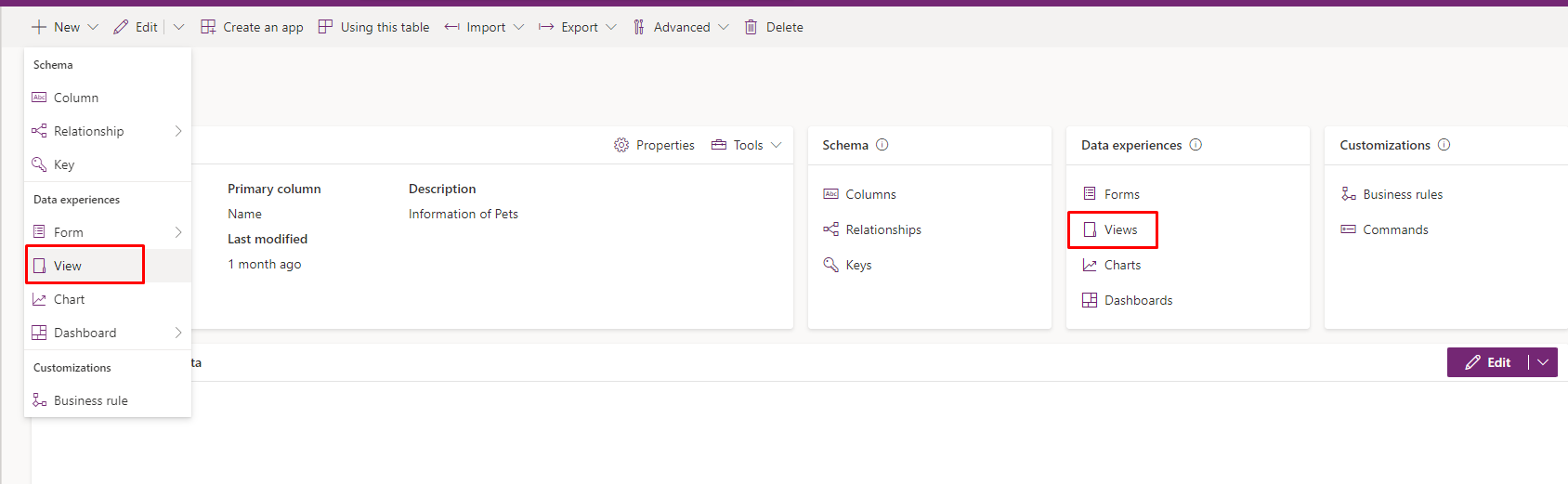The width and height of the screenshot is (1568, 484).
Task: Click the Delete trash can icon
Action: pos(751,27)
